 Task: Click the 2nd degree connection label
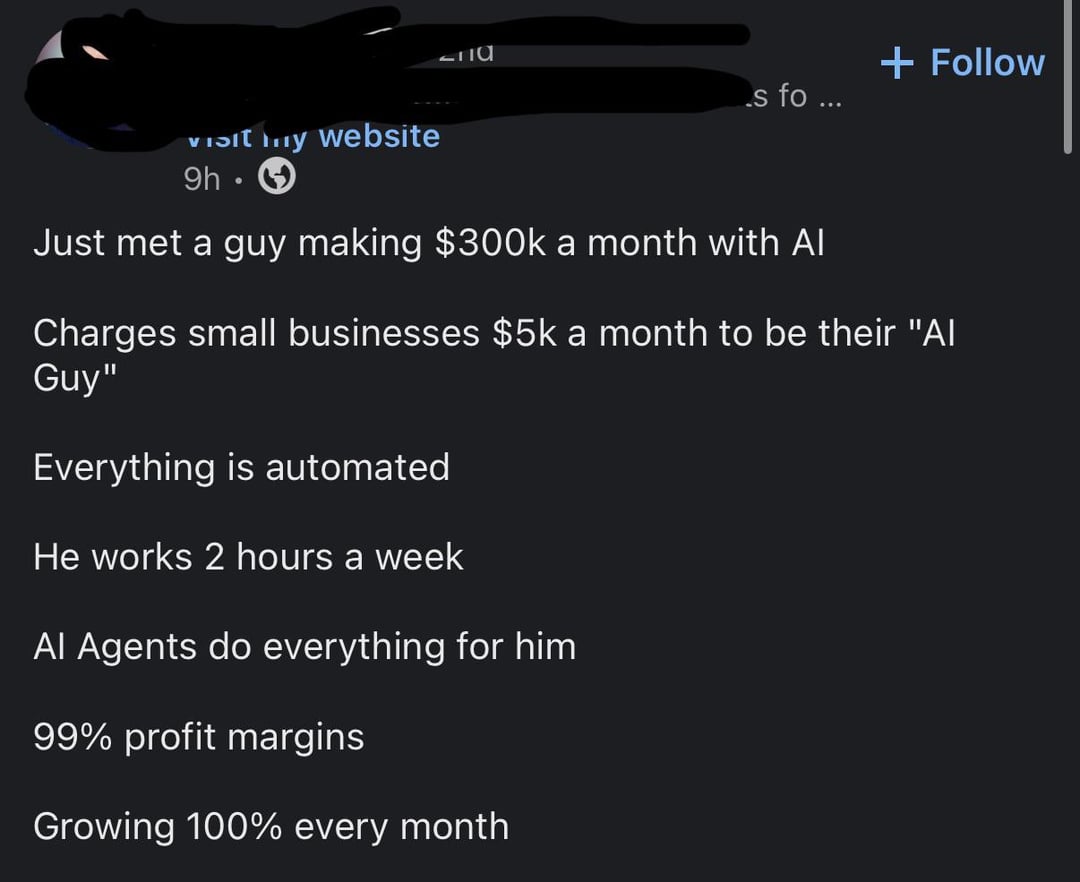coord(467,52)
